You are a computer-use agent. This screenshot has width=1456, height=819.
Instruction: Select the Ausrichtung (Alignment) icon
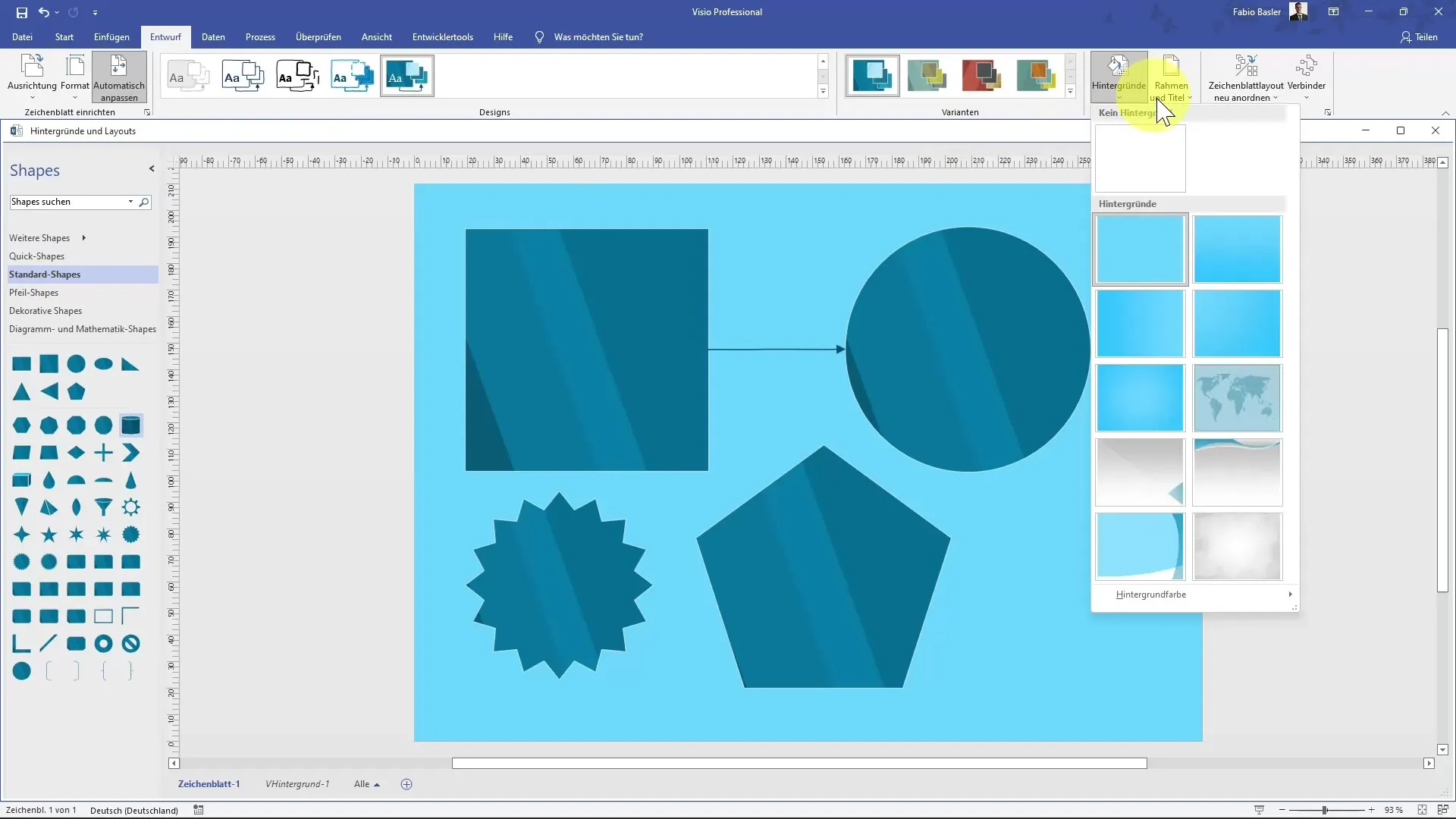coord(32,75)
